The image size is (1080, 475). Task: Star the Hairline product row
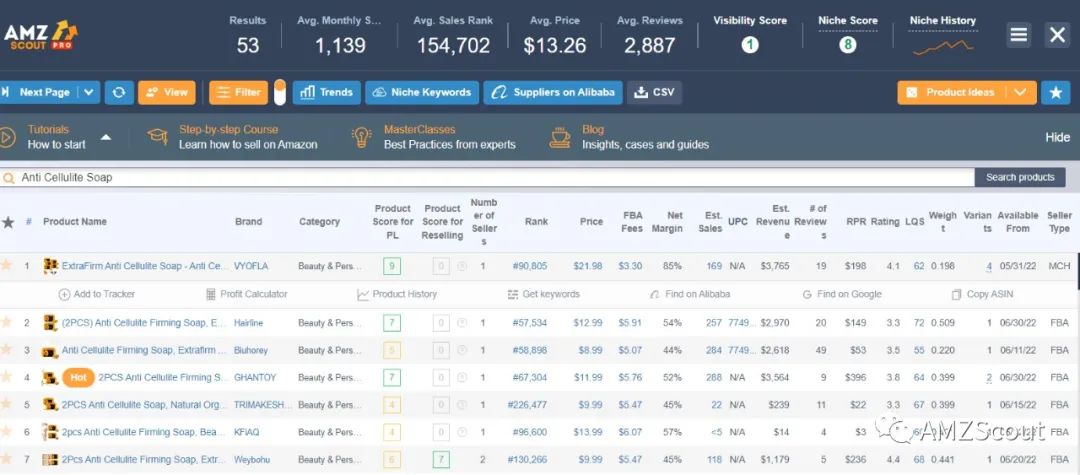tap(6, 322)
